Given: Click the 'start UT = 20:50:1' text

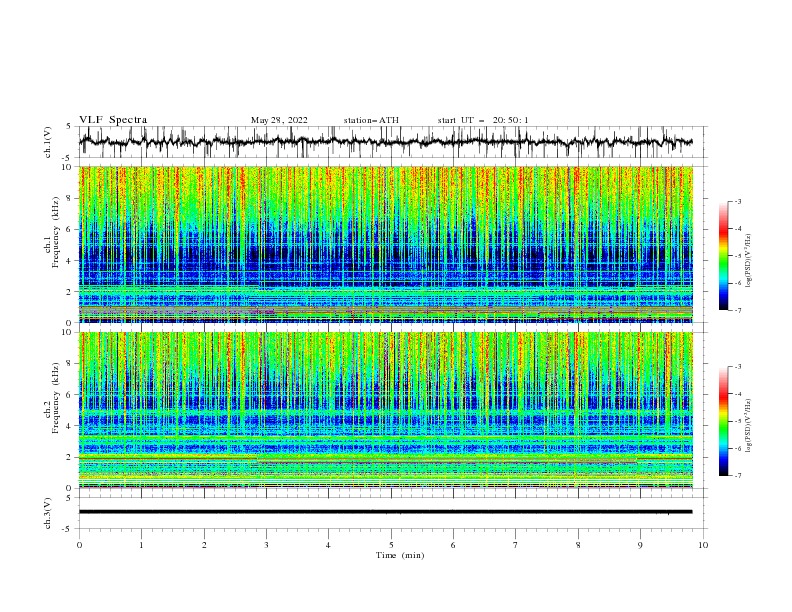Looking at the screenshot, I should click(x=483, y=120).
